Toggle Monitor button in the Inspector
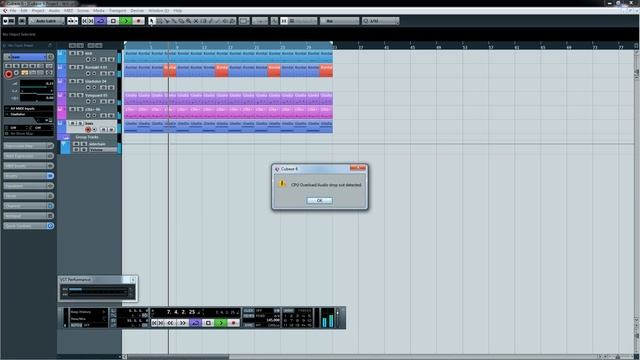Viewport: 640px width, 360px height. 16,73
